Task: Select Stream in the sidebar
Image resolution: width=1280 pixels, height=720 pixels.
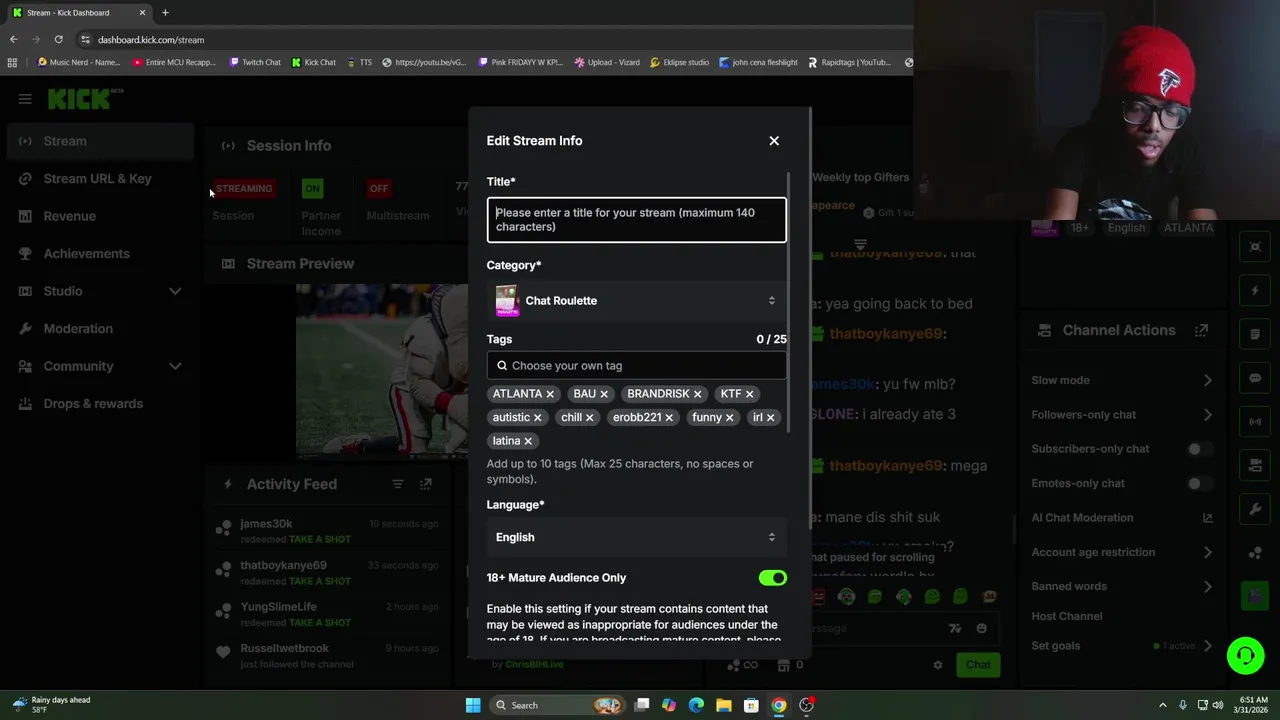Action: [99, 141]
